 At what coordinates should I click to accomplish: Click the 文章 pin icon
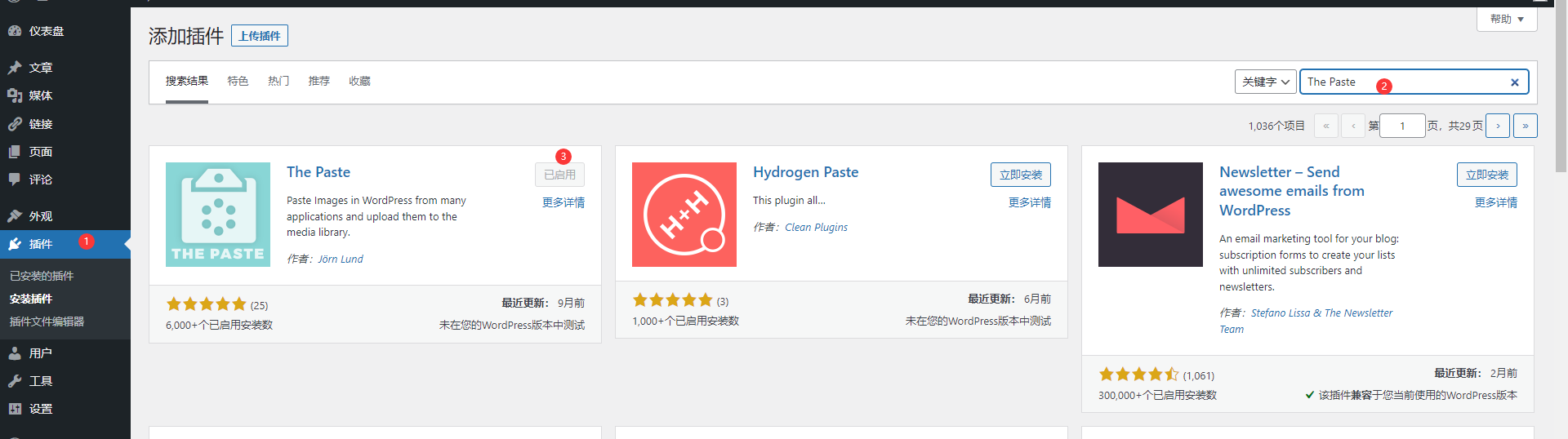pos(15,68)
